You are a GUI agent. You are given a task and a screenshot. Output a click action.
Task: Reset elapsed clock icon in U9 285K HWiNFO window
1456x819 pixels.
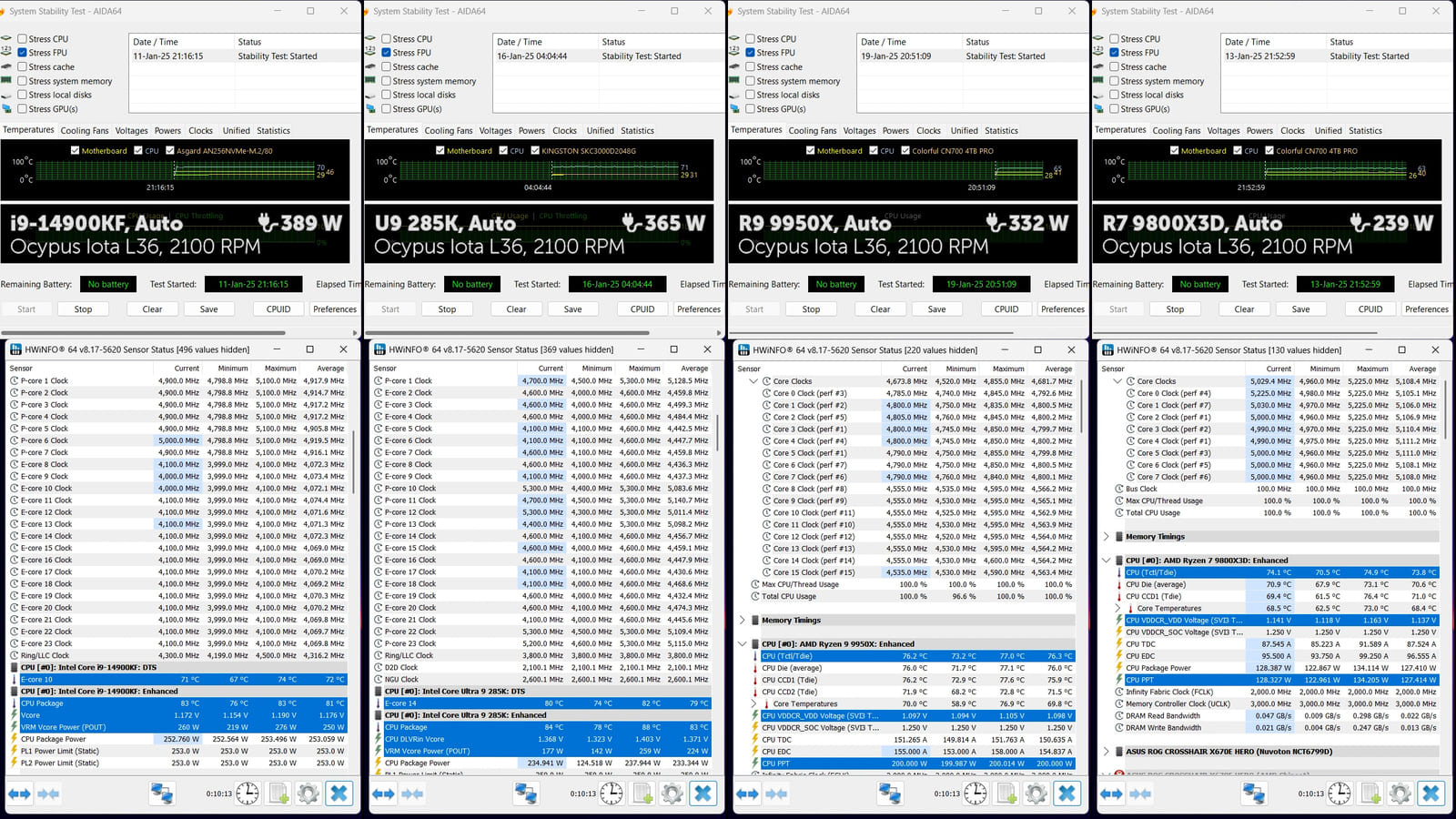point(612,794)
